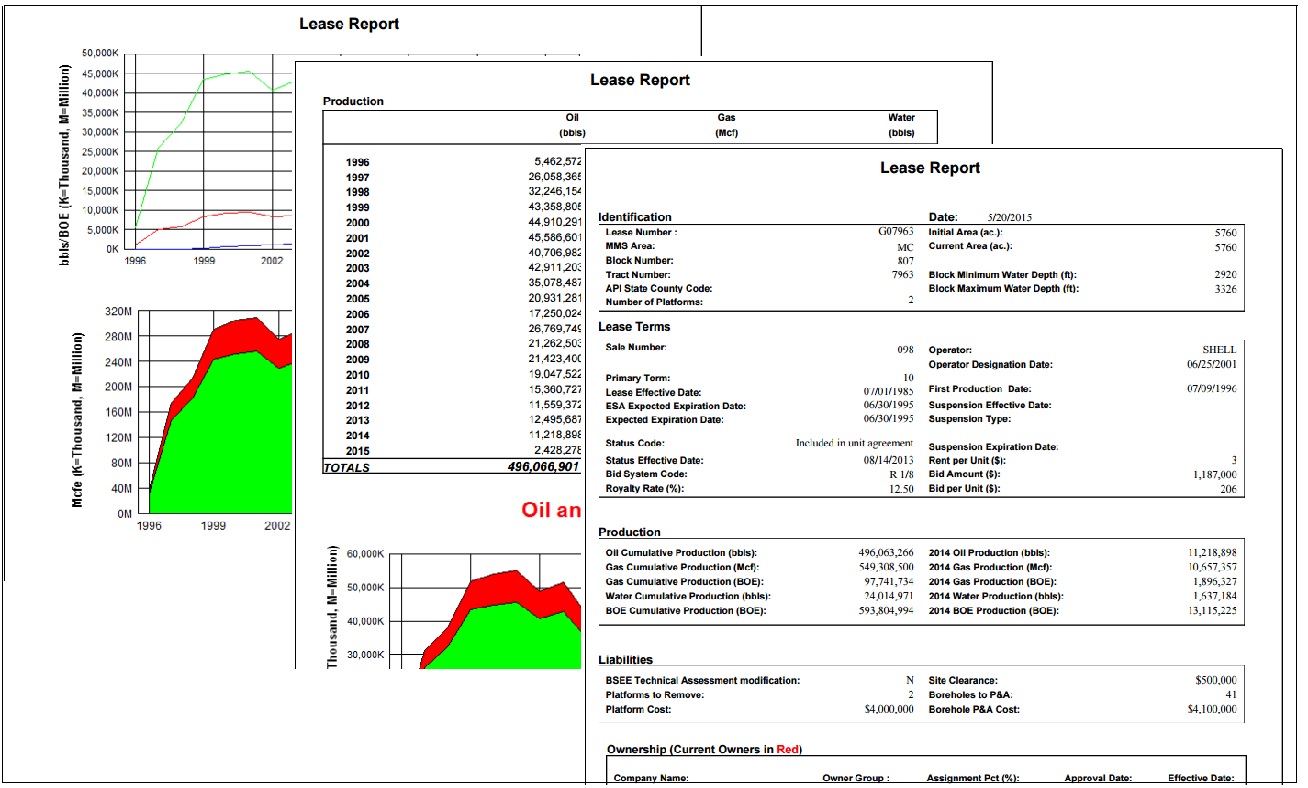Select the "Identification" section heading
1308x788 pixels.
point(635,217)
